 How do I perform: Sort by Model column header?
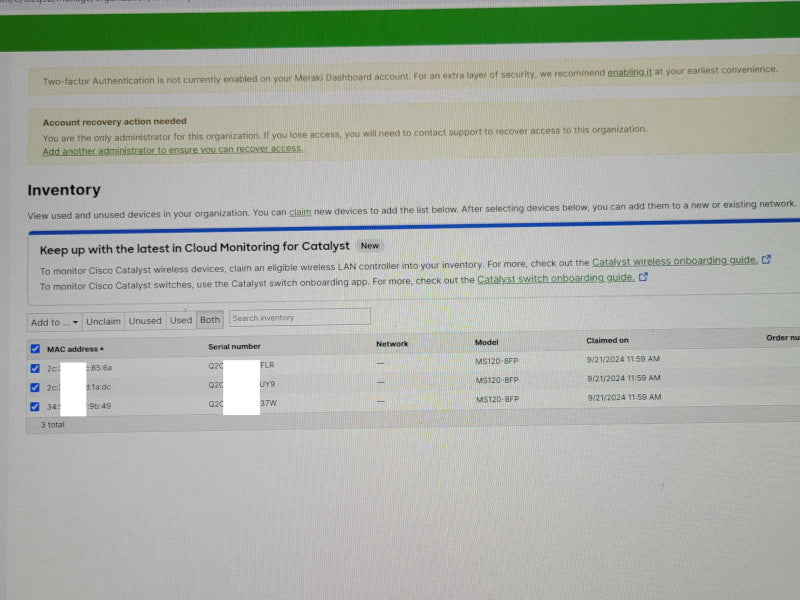[486, 342]
